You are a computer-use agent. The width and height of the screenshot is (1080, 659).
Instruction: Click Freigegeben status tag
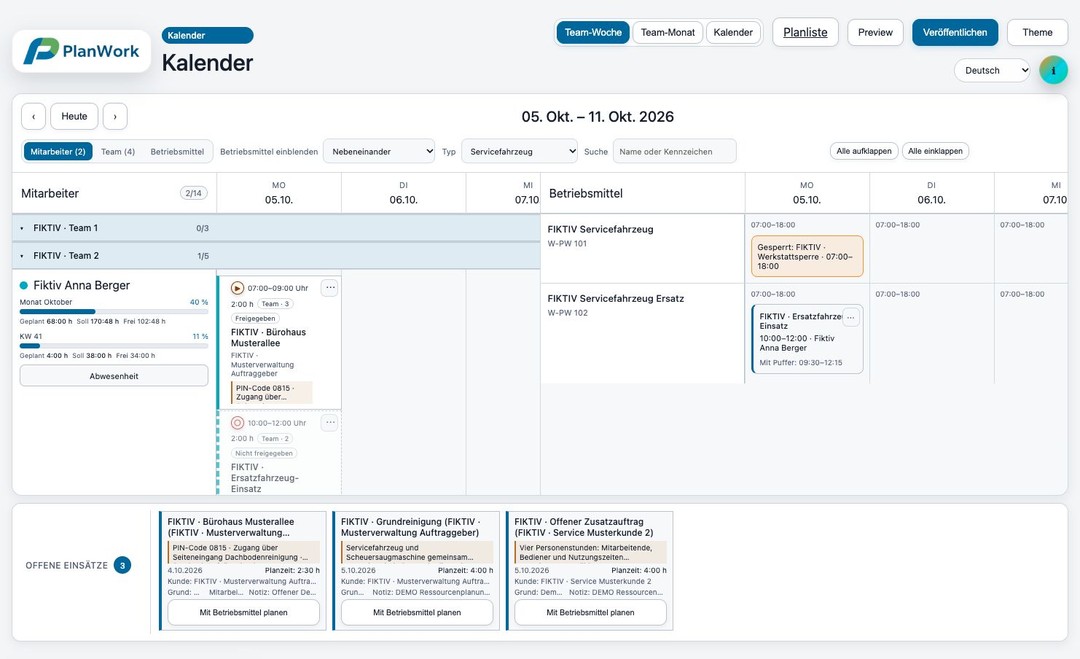pyautogui.click(x=255, y=318)
